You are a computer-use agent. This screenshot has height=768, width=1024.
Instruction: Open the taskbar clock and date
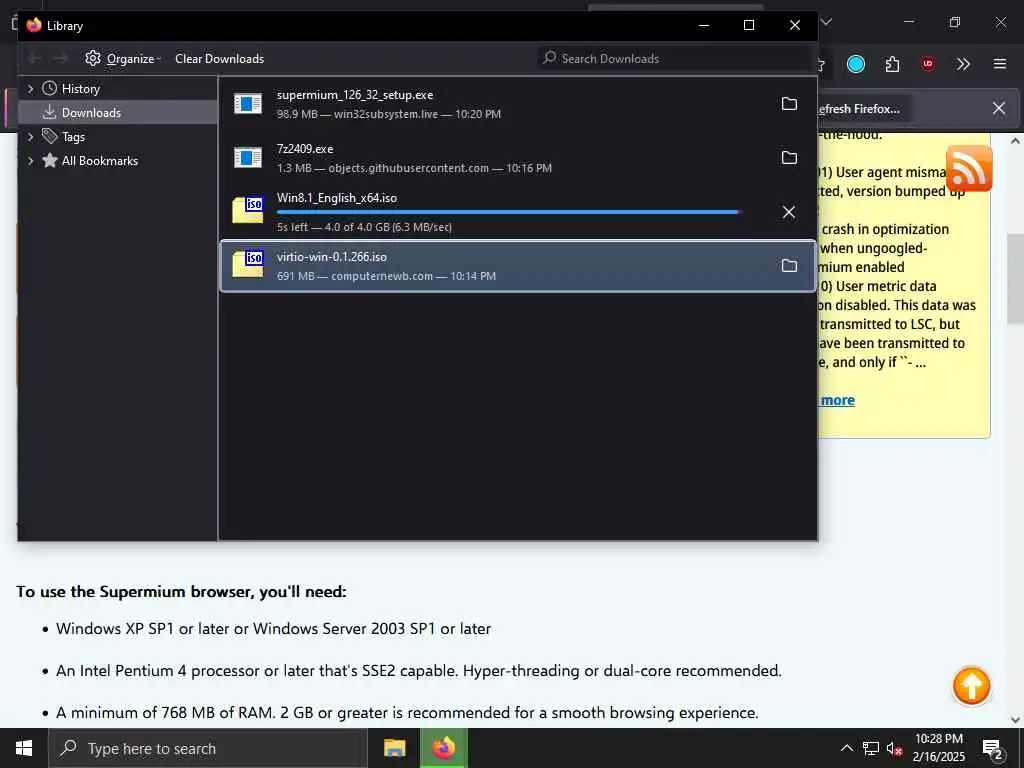click(938, 748)
